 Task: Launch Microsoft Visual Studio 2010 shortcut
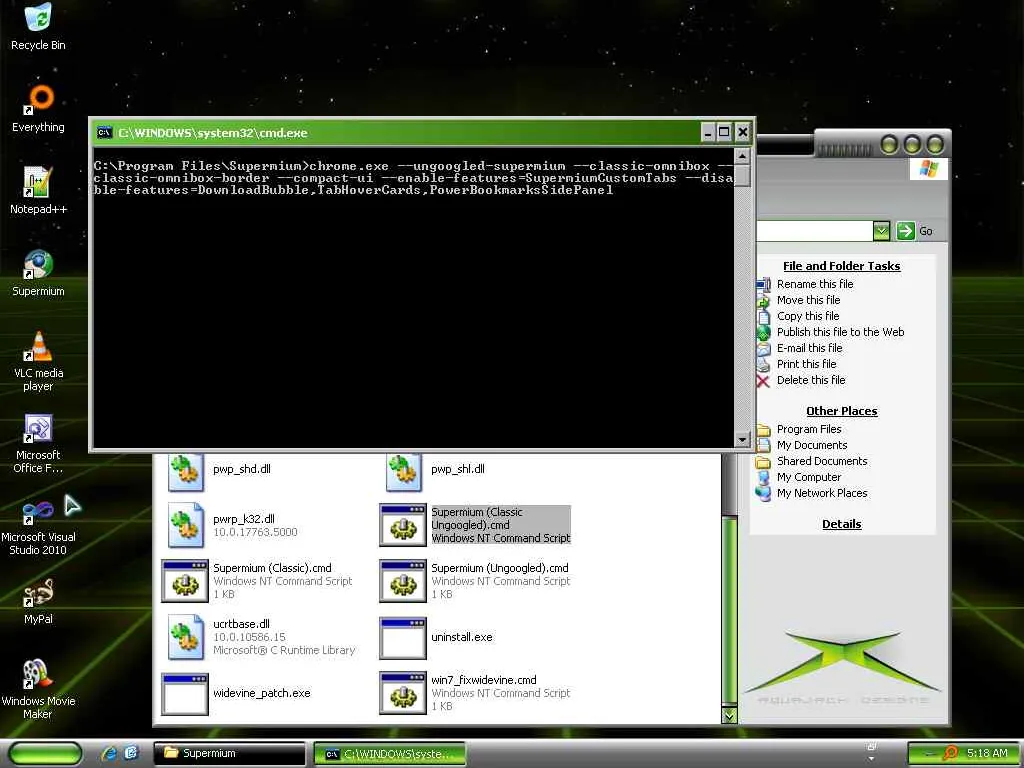click(38, 511)
